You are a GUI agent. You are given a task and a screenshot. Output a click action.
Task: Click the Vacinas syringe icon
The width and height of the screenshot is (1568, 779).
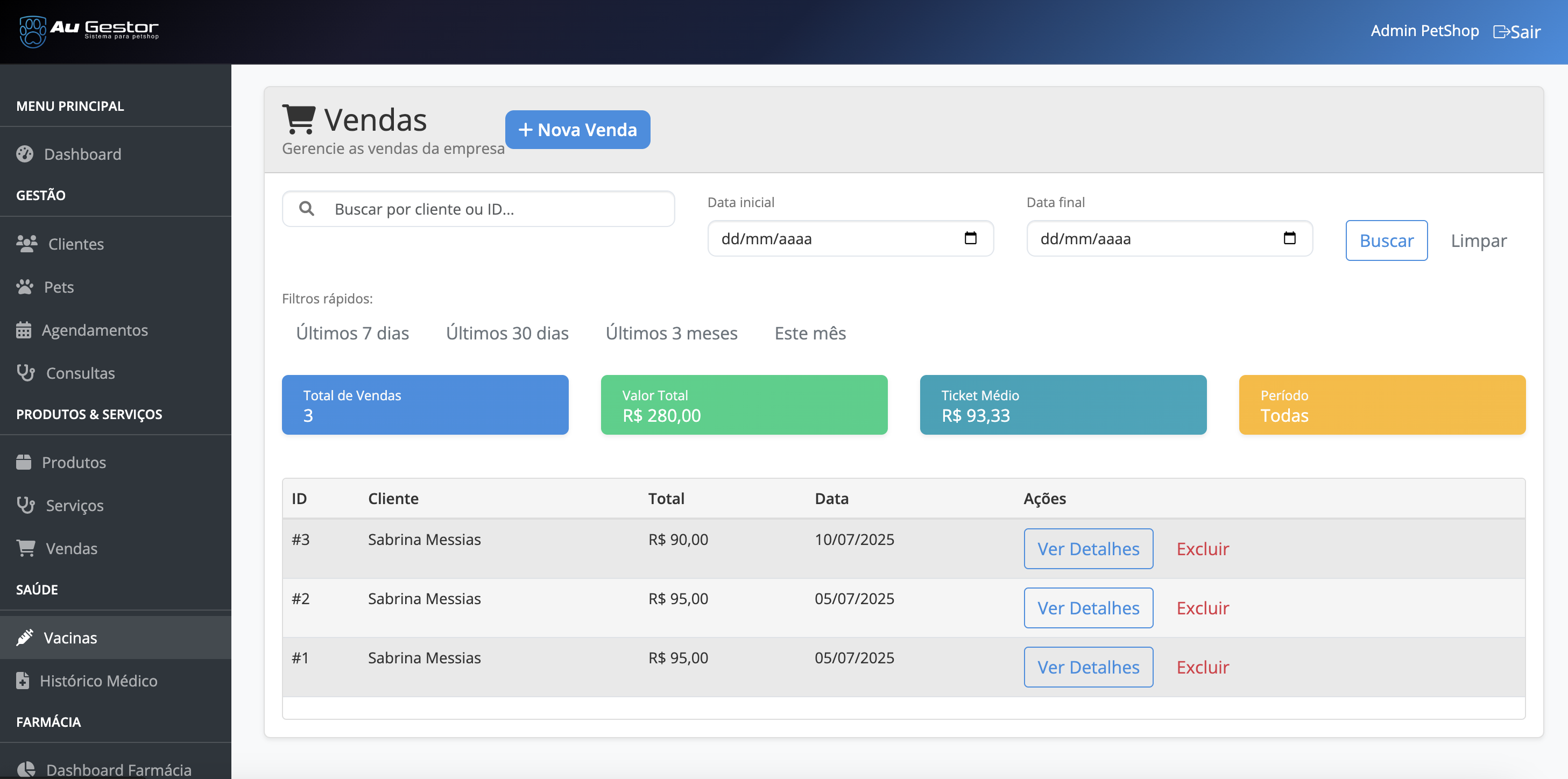coord(25,637)
